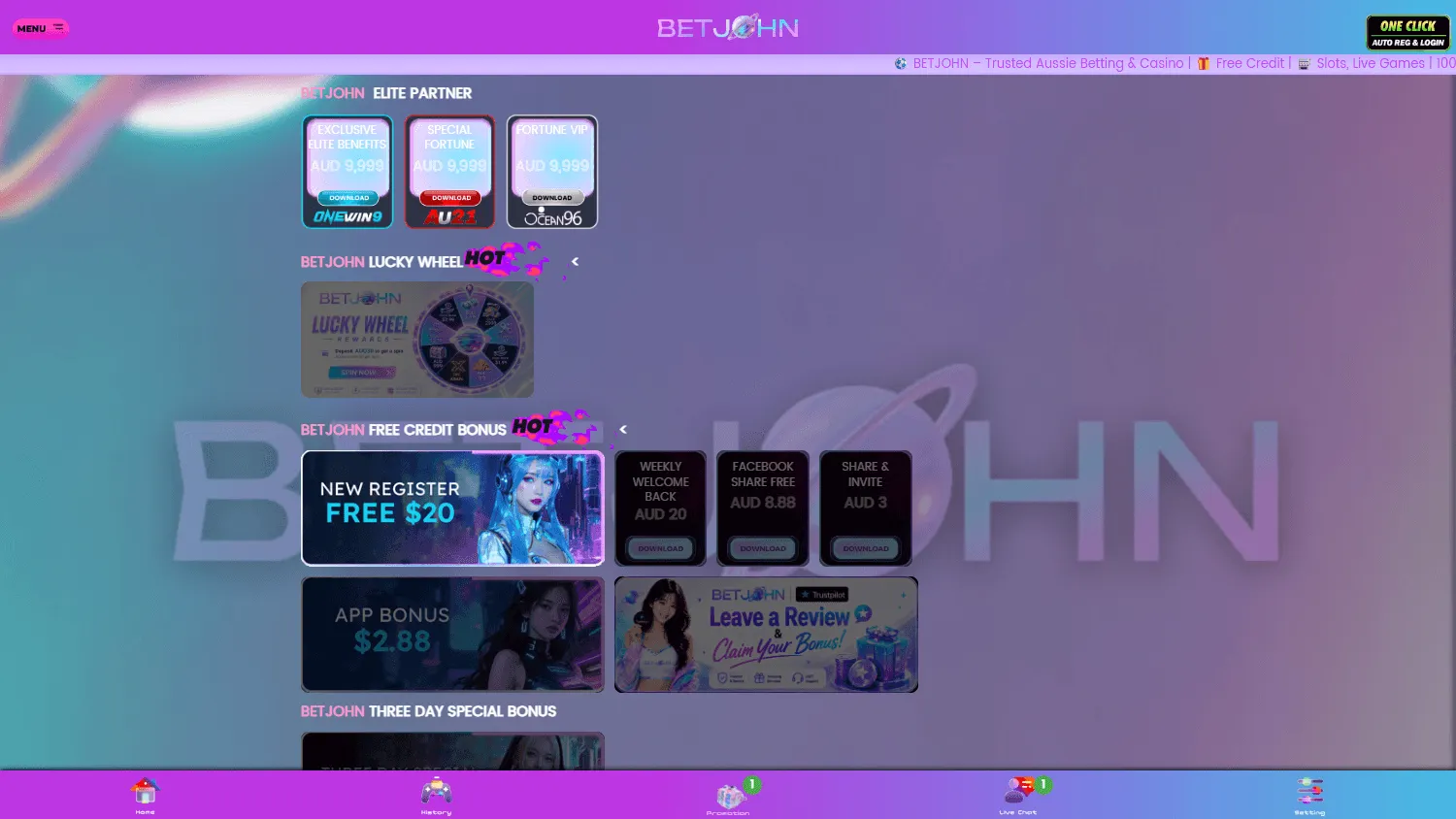Open the New Register Free $20 banner

452,508
